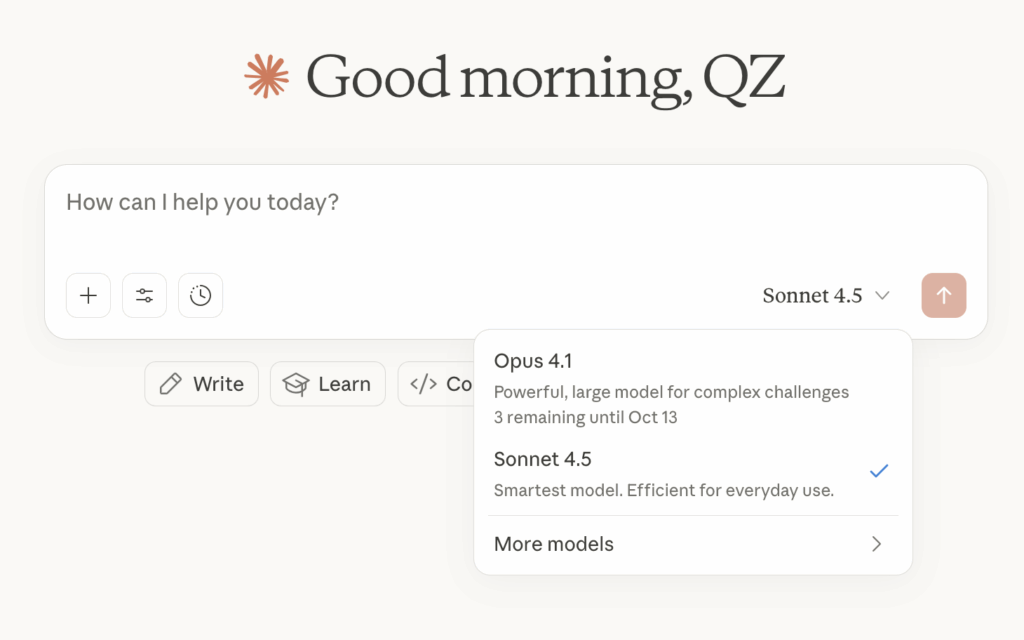This screenshot has width=1024, height=640.
Task: Click the pencil icon on Write
Action: 171,384
